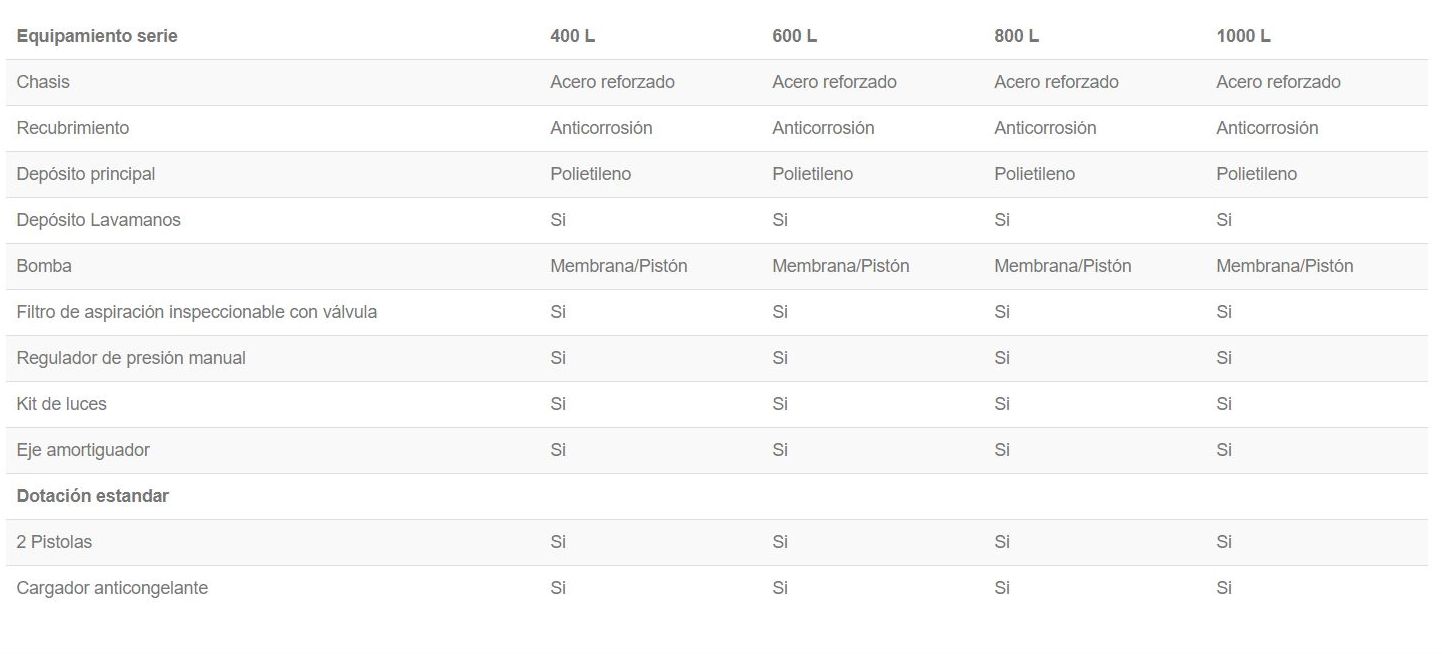Click the Depósito Lavamanos row label
1442x655 pixels.
[98, 220]
